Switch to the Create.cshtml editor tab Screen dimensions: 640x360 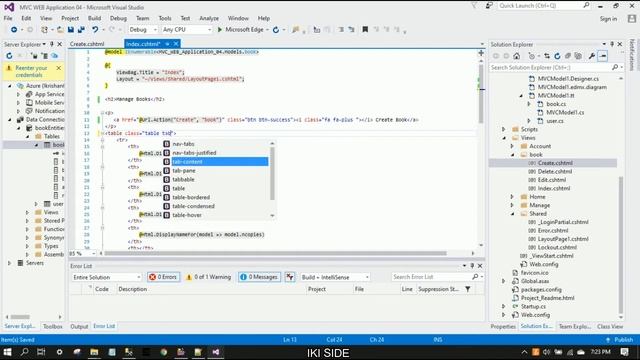coord(87,44)
